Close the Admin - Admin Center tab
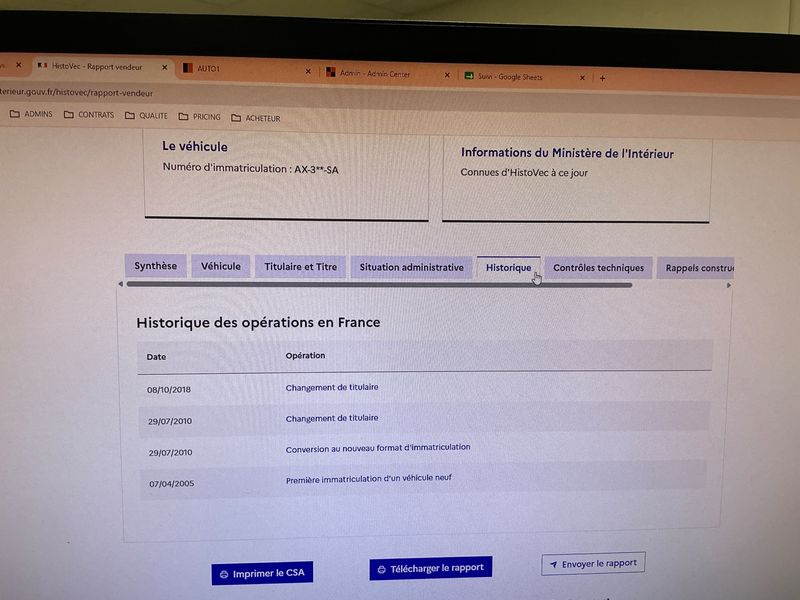800x600 pixels. pyautogui.click(x=447, y=75)
